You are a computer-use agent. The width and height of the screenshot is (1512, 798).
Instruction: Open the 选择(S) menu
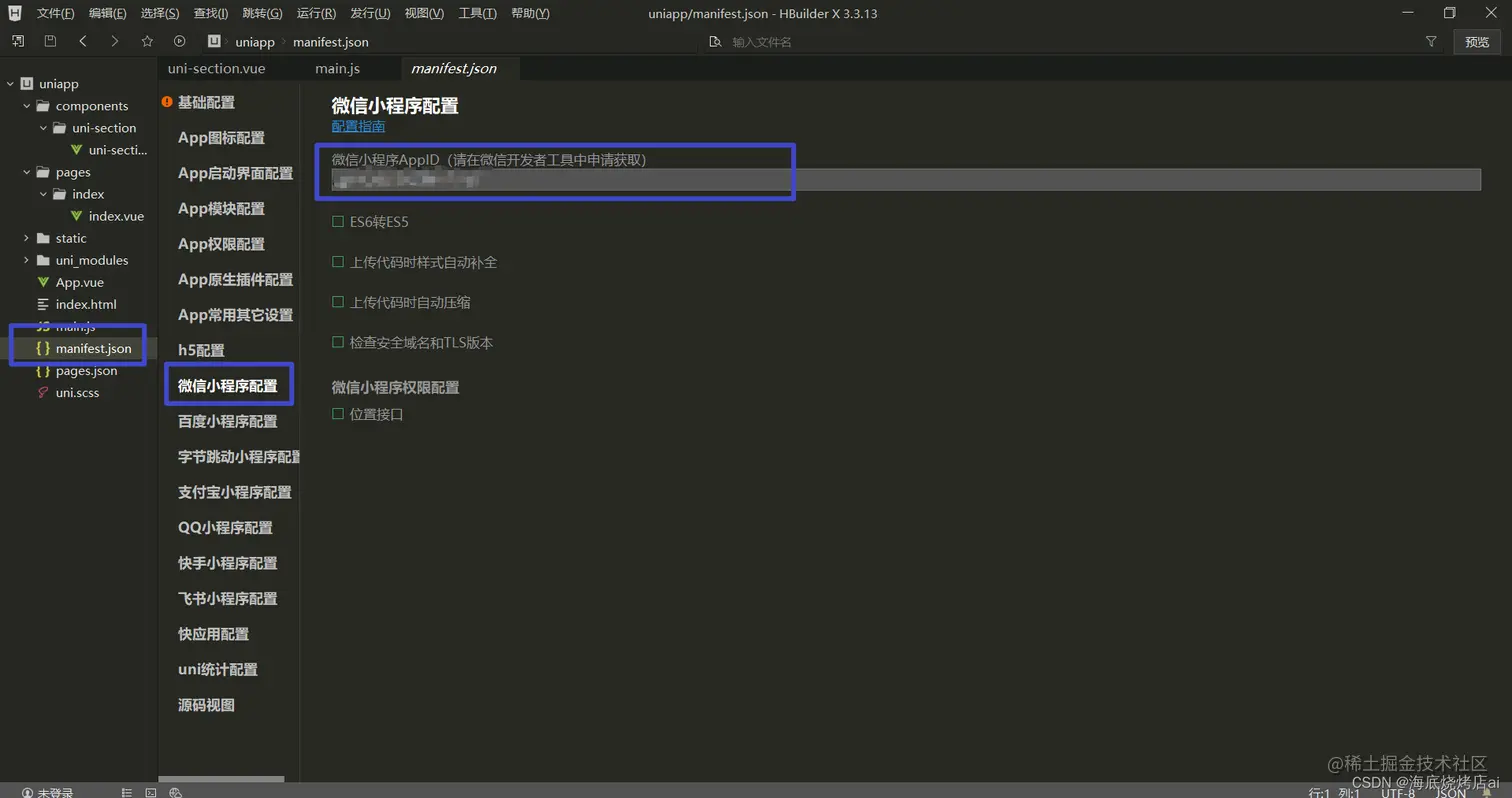(160, 13)
